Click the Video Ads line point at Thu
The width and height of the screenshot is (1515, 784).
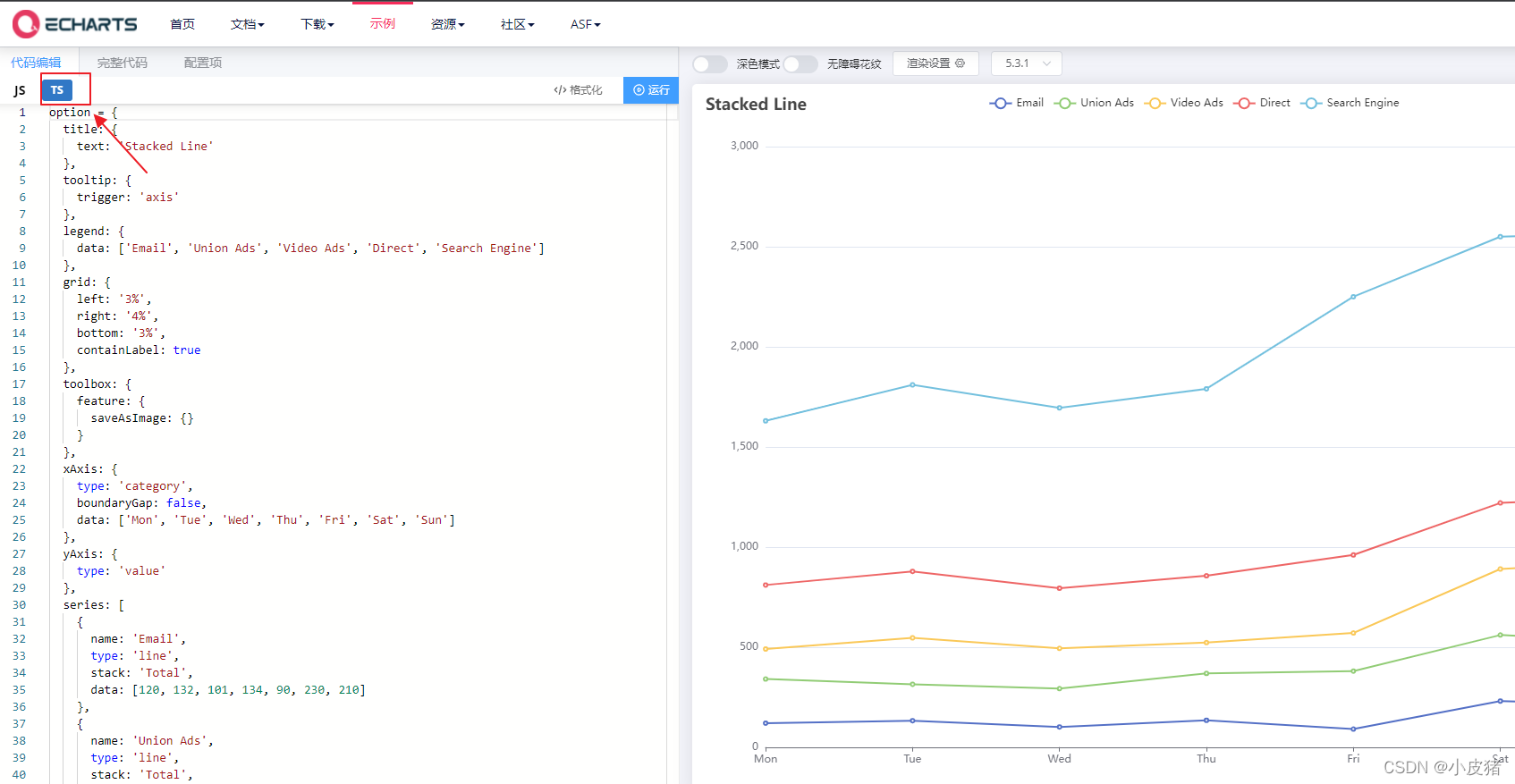[1206, 643]
